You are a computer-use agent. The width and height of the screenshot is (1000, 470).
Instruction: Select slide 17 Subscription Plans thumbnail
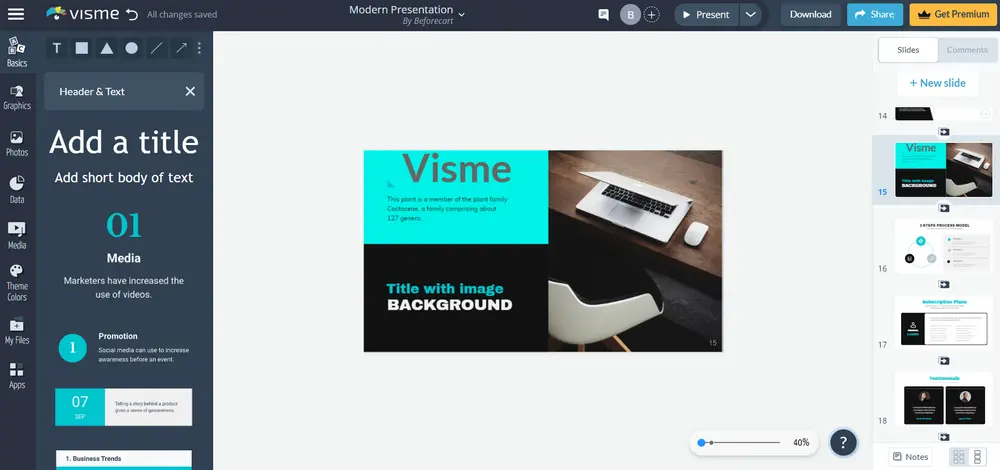pyautogui.click(x=943, y=322)
